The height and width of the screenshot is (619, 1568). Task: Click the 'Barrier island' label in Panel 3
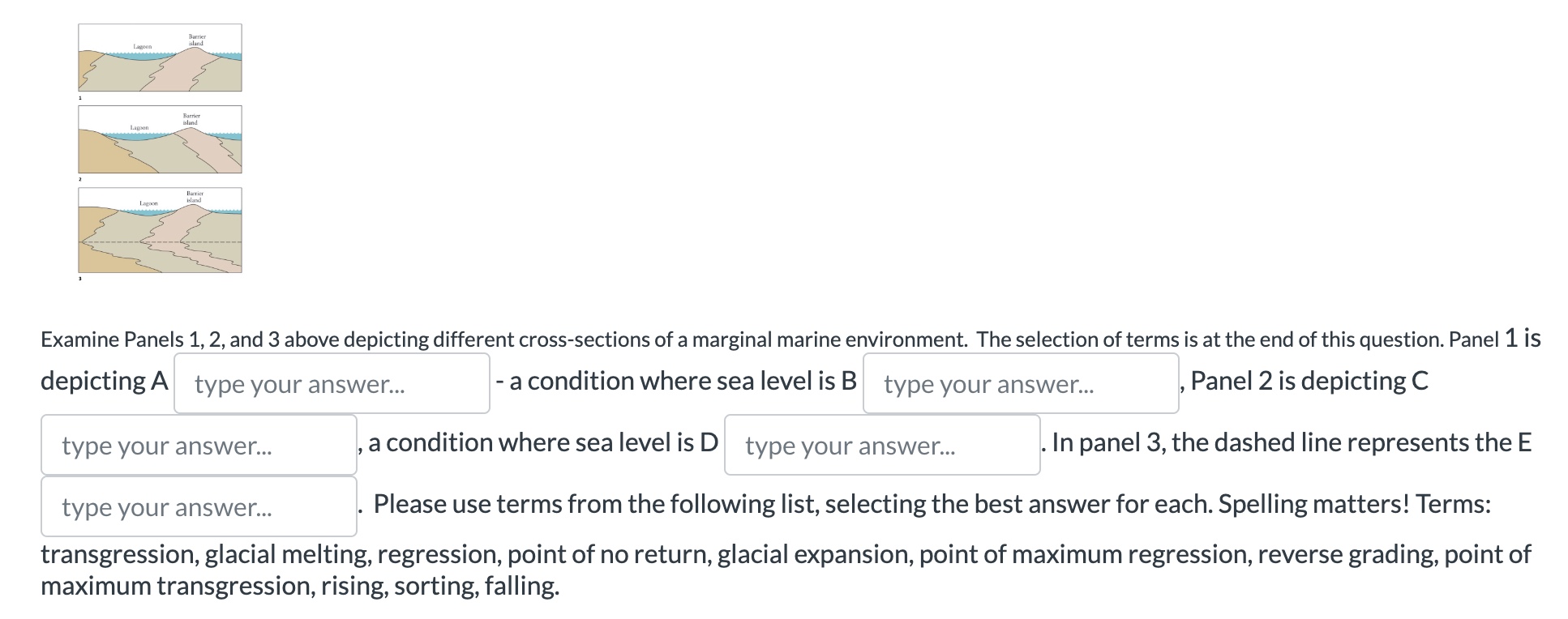[195, 195]
